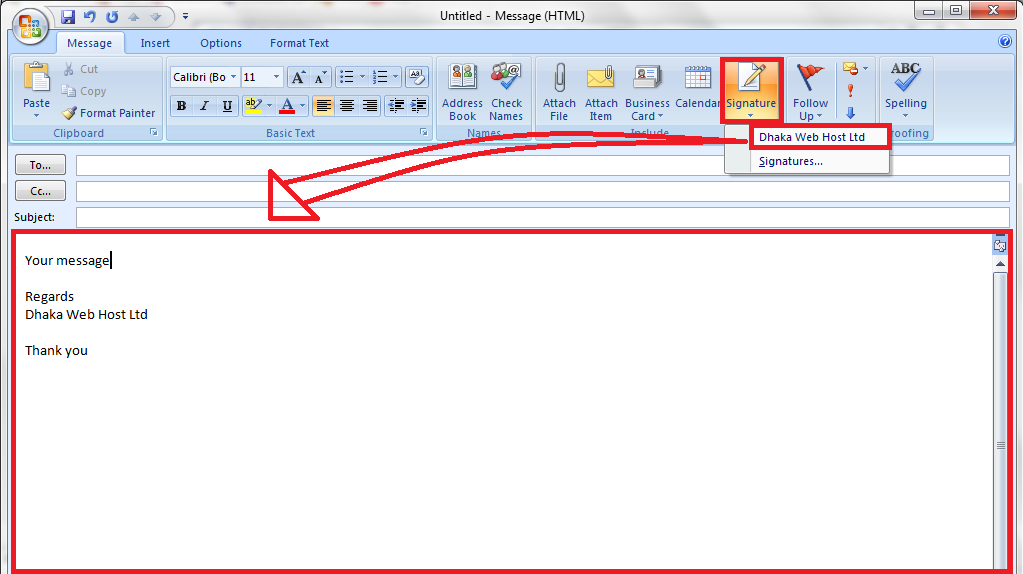Click "Regards" line in message body
Image resolution: width=1023 pixels, height=574 pixels.
(x=50, y=296)
